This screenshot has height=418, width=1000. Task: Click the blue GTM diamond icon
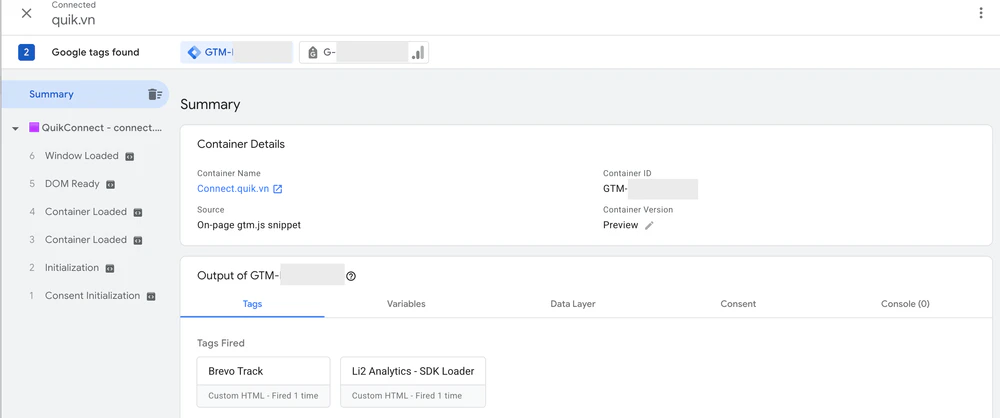click(195, 52)
